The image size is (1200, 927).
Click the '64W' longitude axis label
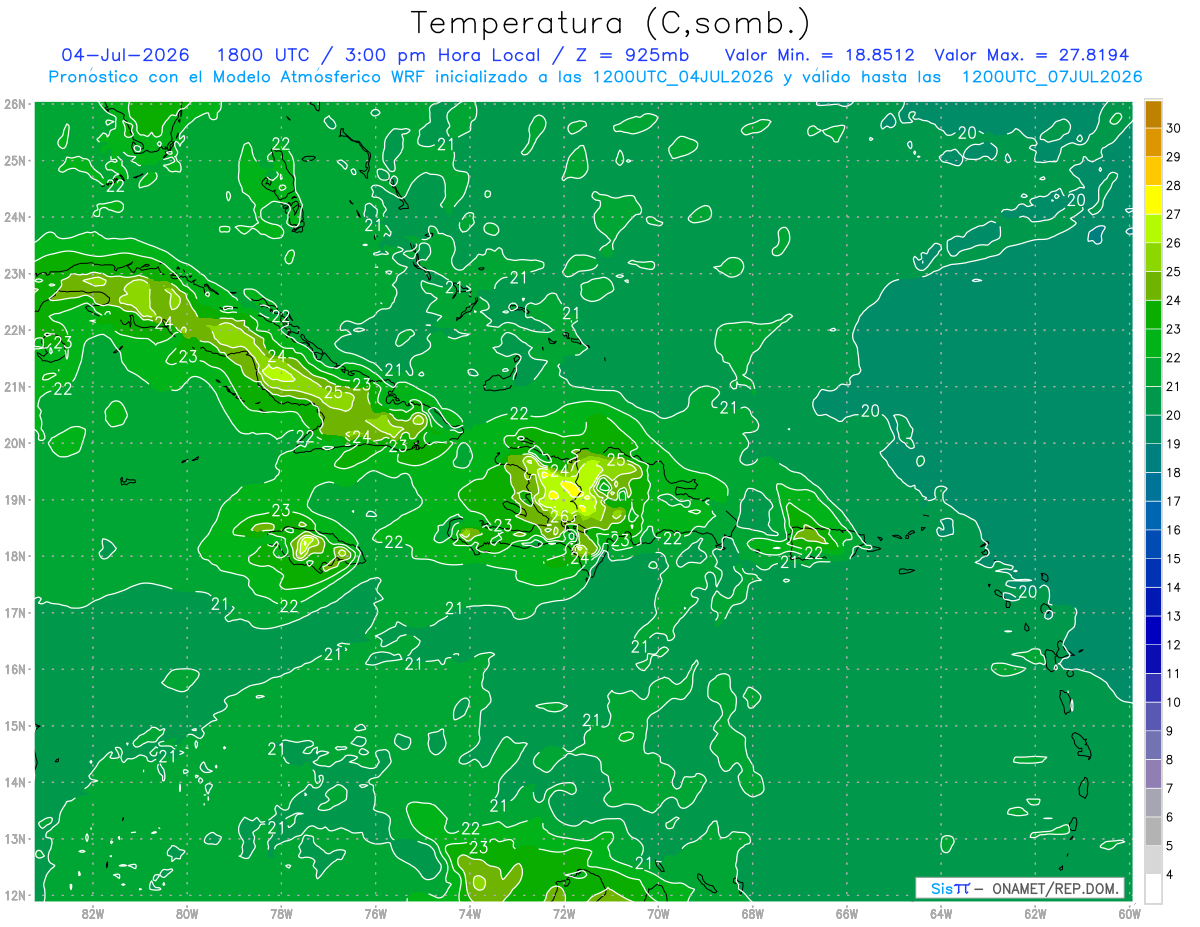941,912
